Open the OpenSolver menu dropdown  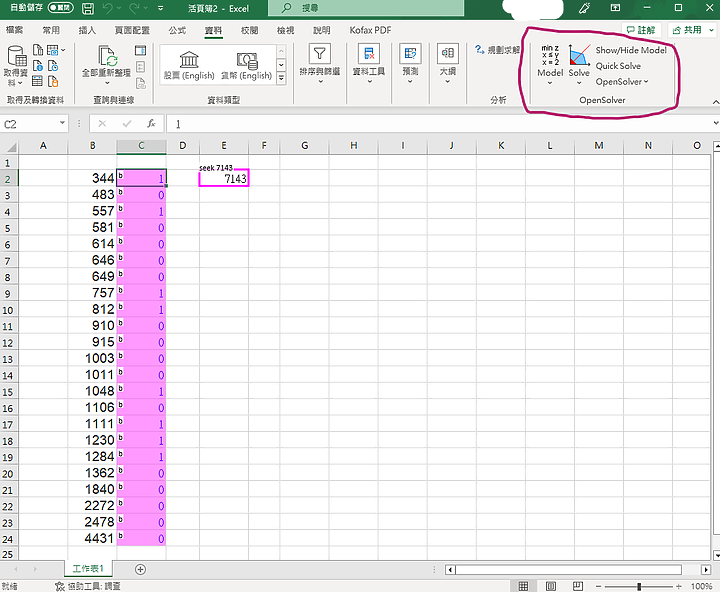point(622,81)
